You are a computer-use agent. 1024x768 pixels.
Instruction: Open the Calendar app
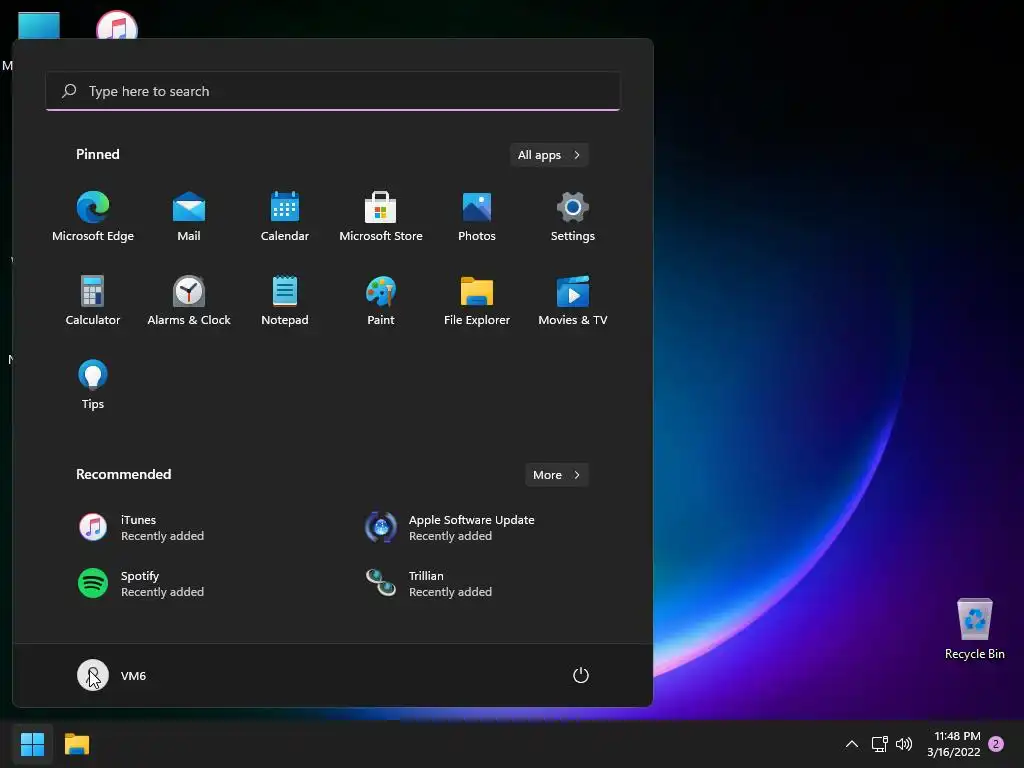[x=285, y=217]
